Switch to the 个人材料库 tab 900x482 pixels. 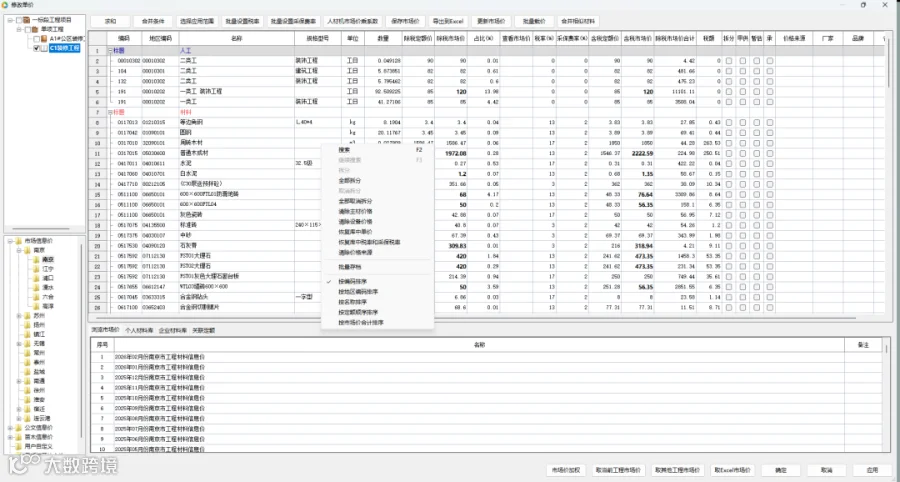click(x=139, y=331)
